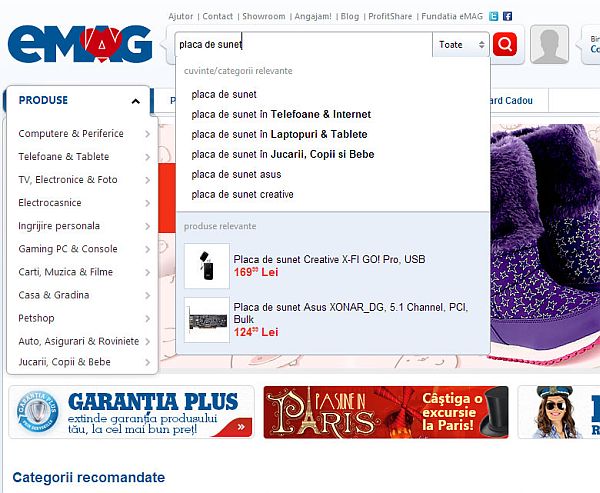Screen dimensions: 600x493
Task: Open the Toate category dropdown
Action: (461, 45)
